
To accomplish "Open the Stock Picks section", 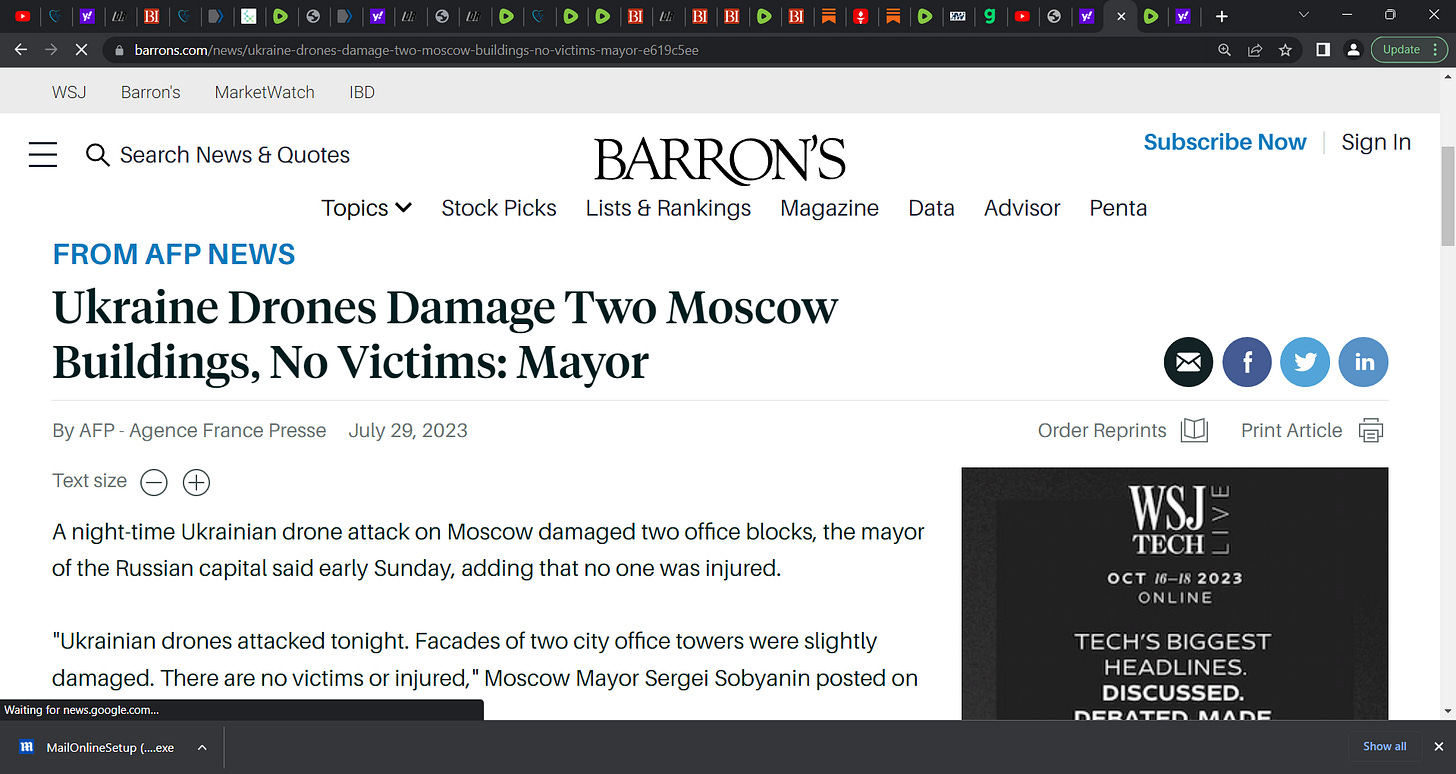I will click(499, 208).
